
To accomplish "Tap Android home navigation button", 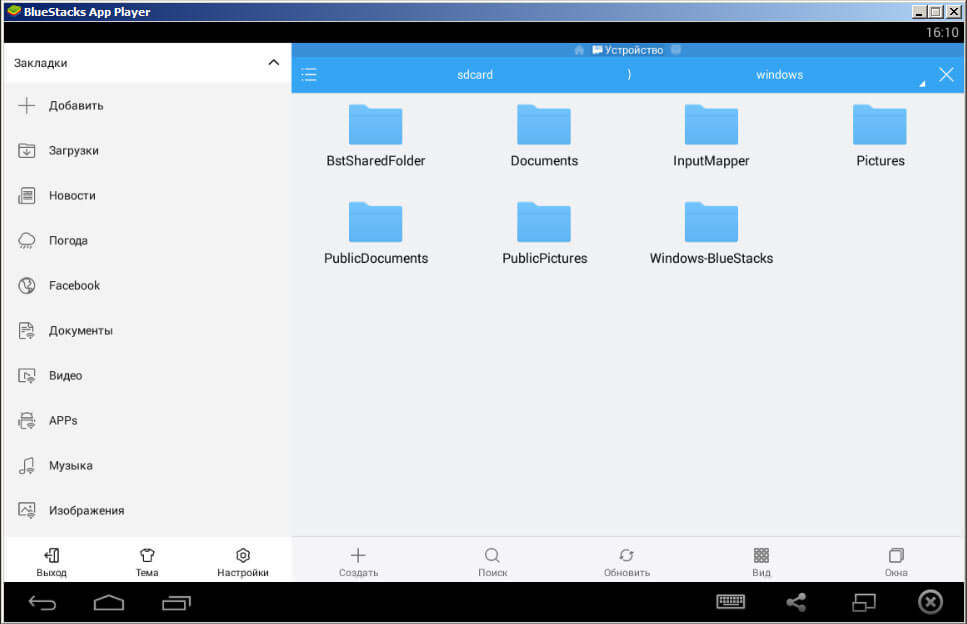I will (x=109, y=602).
